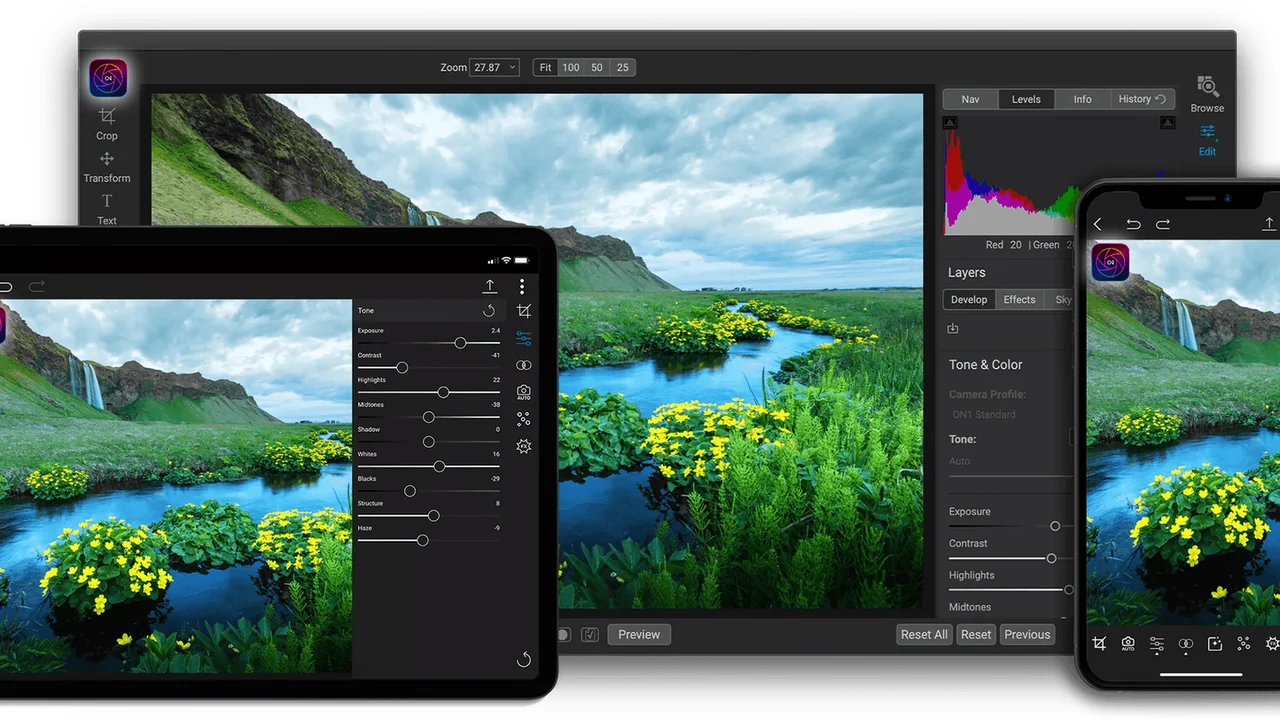This screenshot has width=1280, height=720.
Task: Tap the overlapping circles icon on tablet
Action: (524, 365)
